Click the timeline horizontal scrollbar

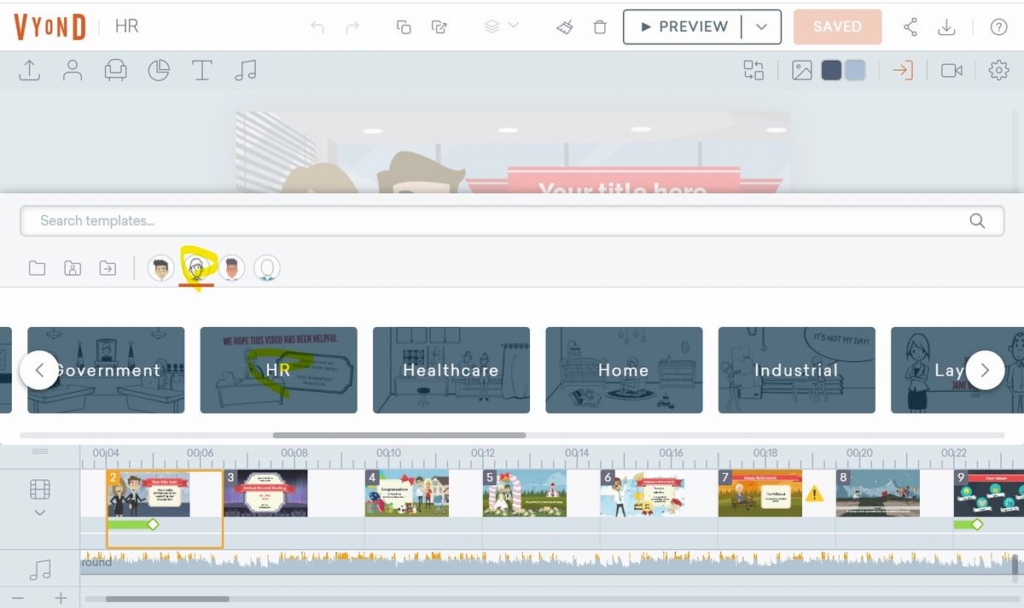point(167,599)
